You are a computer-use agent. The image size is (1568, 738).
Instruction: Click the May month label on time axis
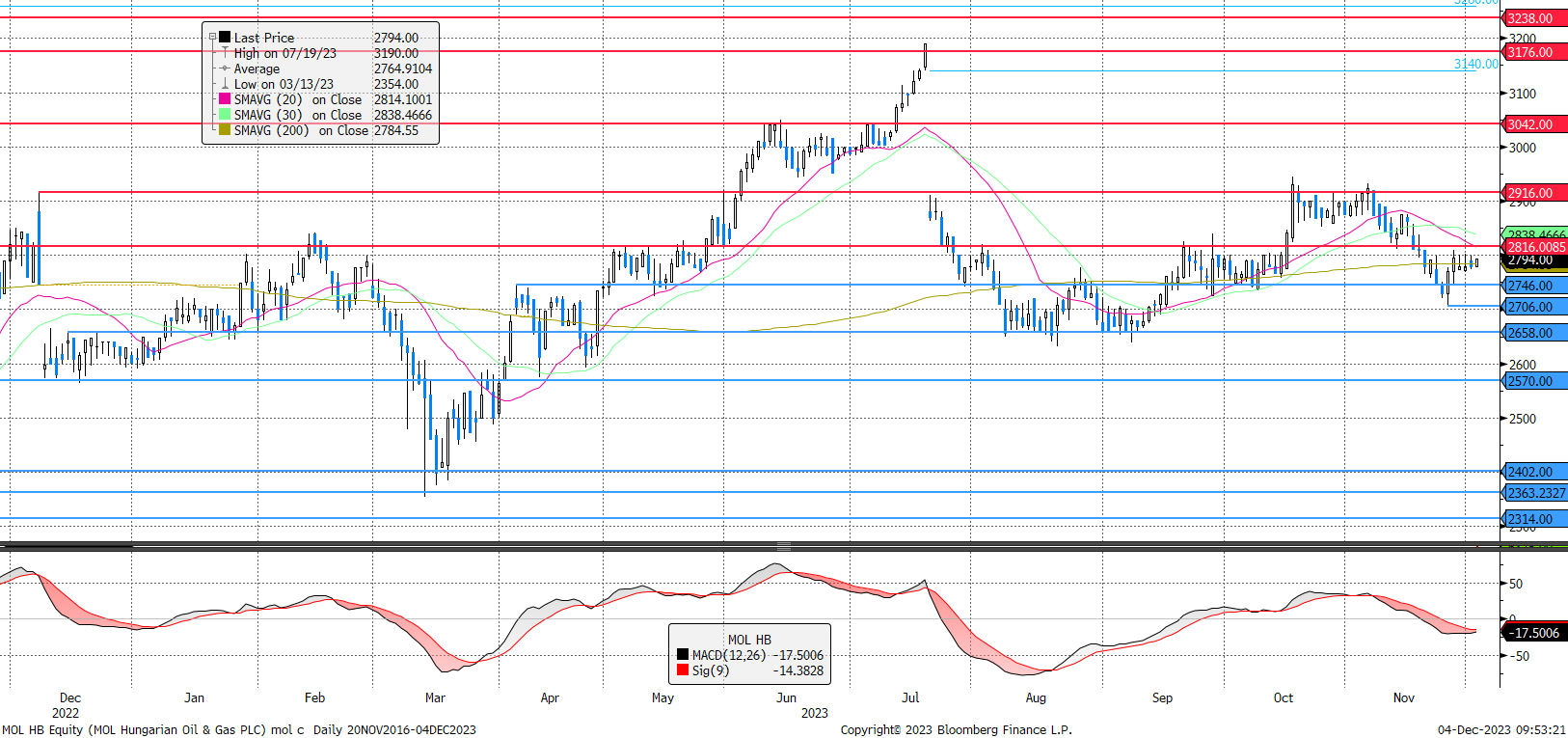tap(662, 697)
